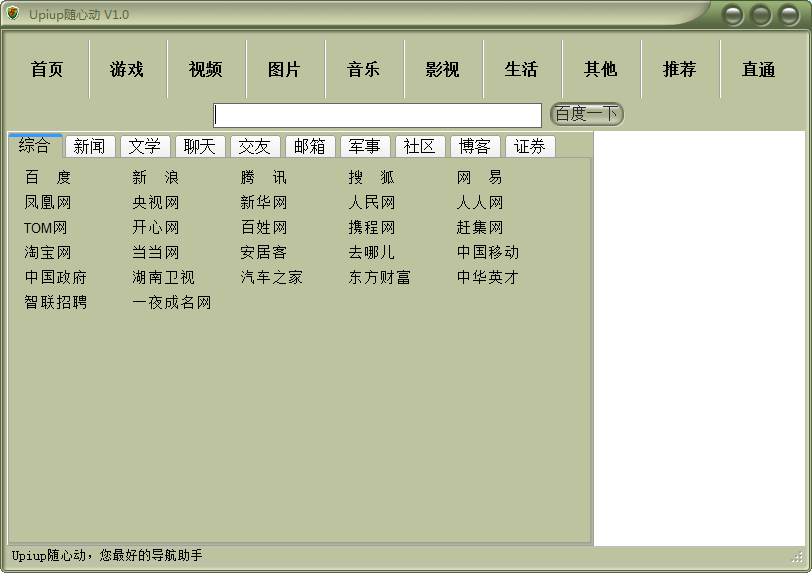Switch to 图片 category
This screenshot has height=573, width=812.
(x=284, y=69)
